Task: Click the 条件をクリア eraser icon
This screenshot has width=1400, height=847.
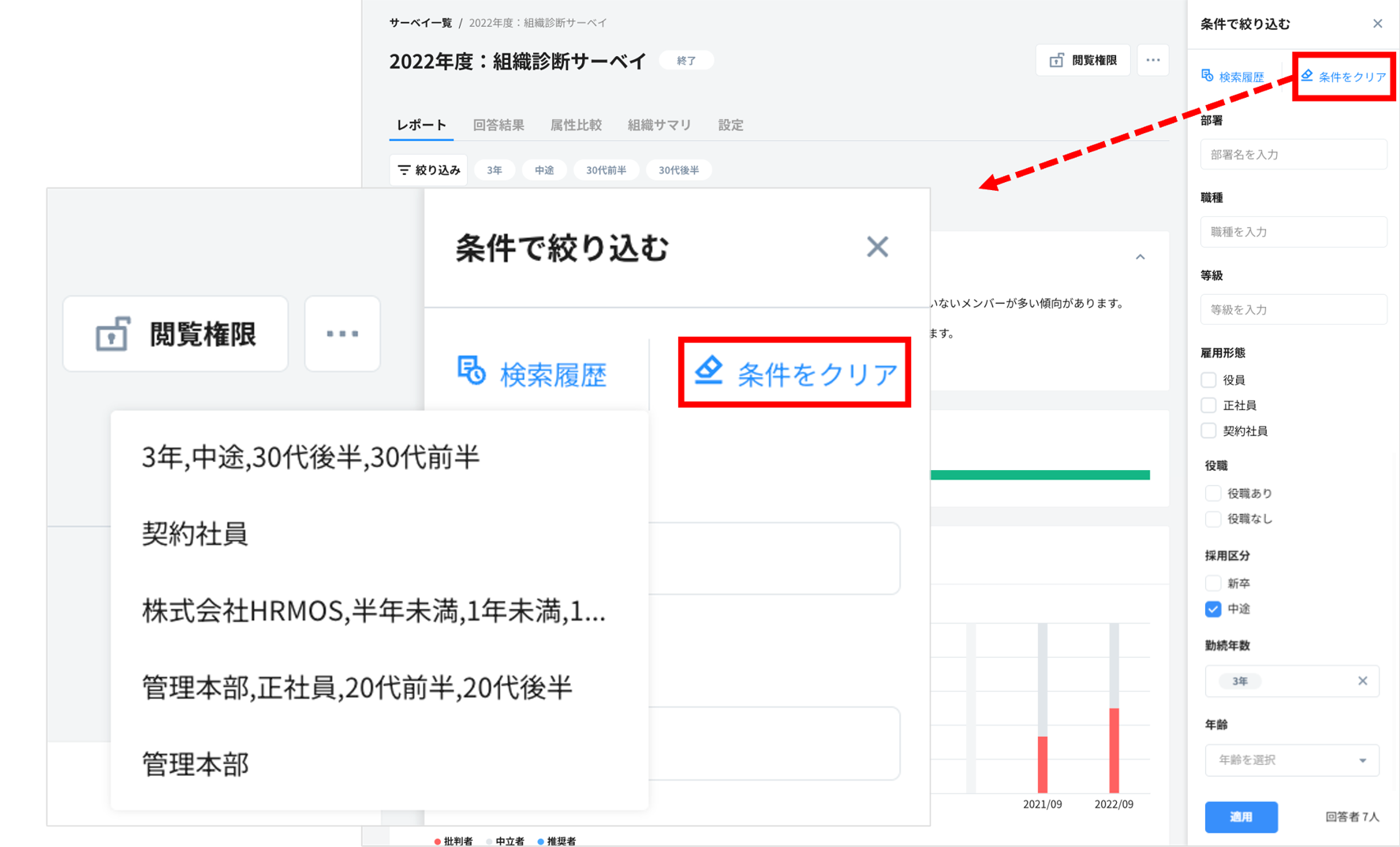Action: point(1307,76)
